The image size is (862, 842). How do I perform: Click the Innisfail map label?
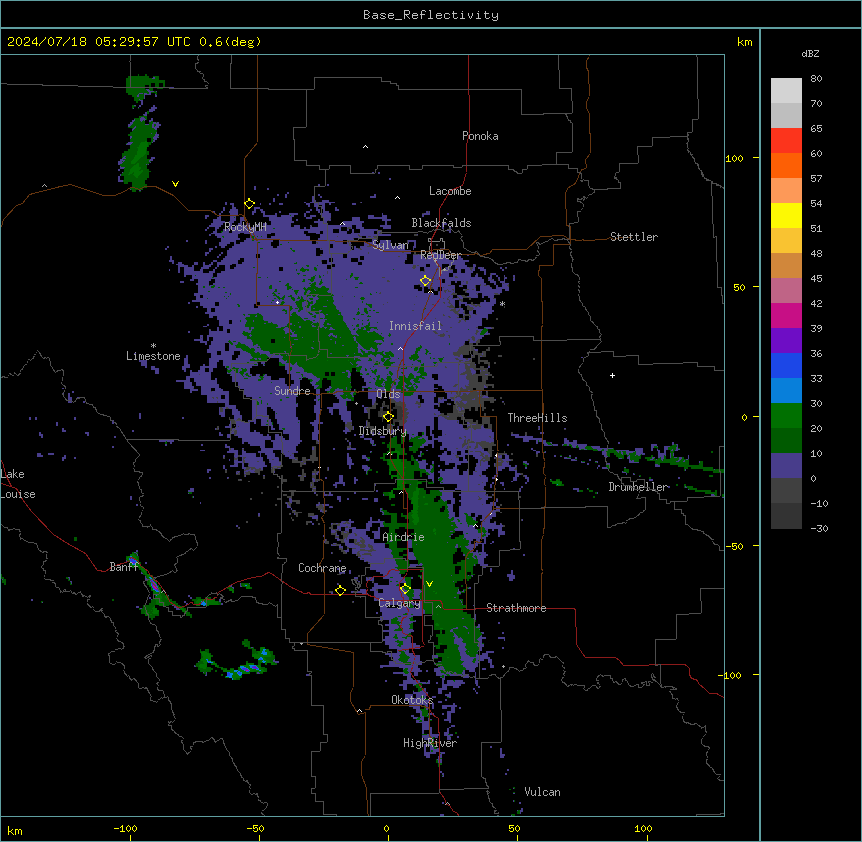point(415,326)
